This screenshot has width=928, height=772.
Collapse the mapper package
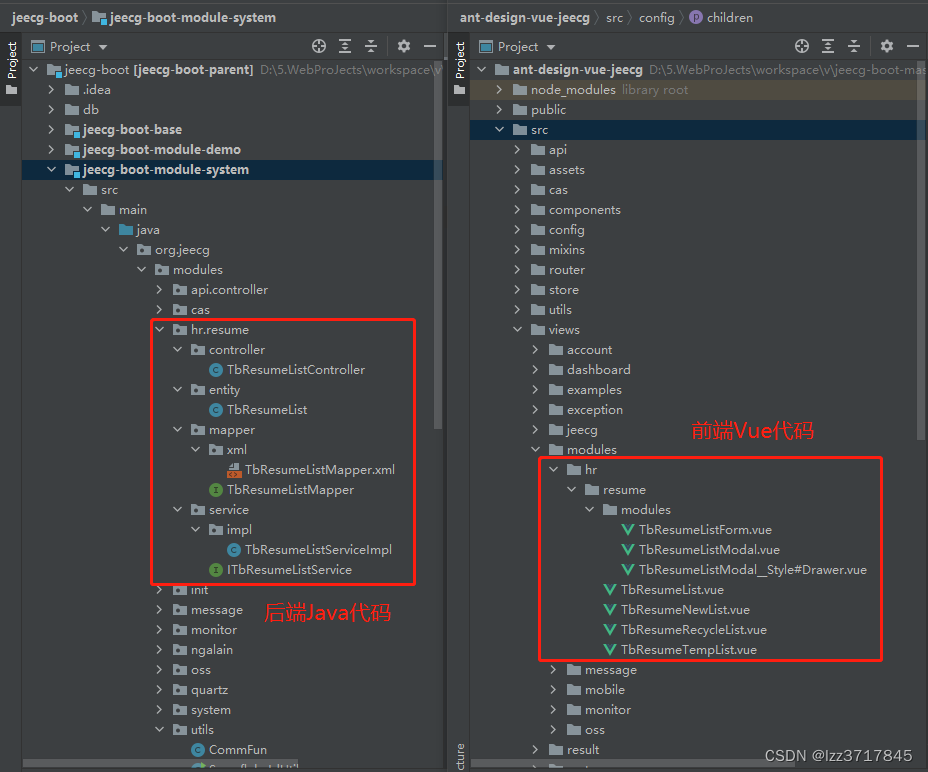(x=178, y=430)
